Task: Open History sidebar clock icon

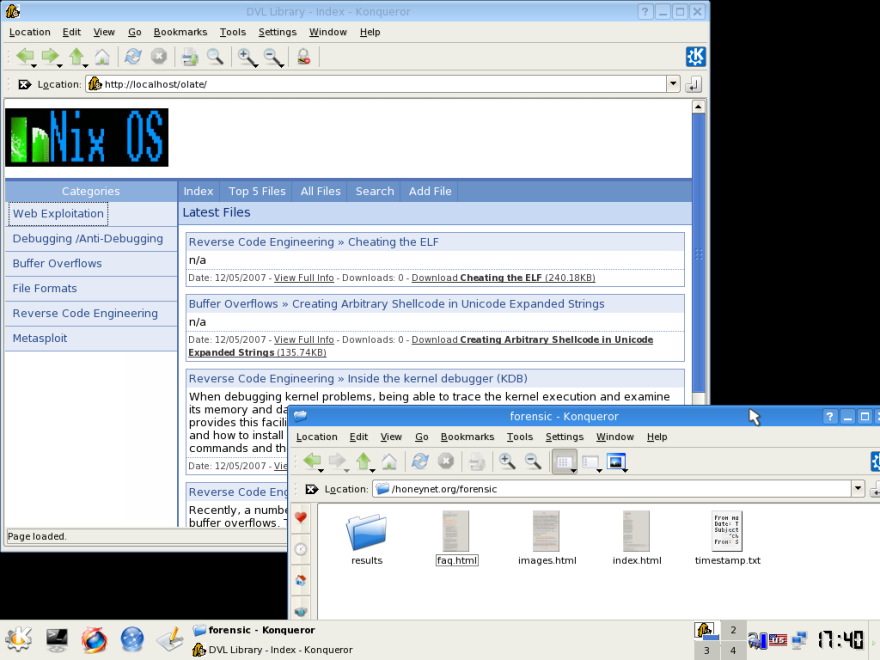Action: [x=301, y=549]
